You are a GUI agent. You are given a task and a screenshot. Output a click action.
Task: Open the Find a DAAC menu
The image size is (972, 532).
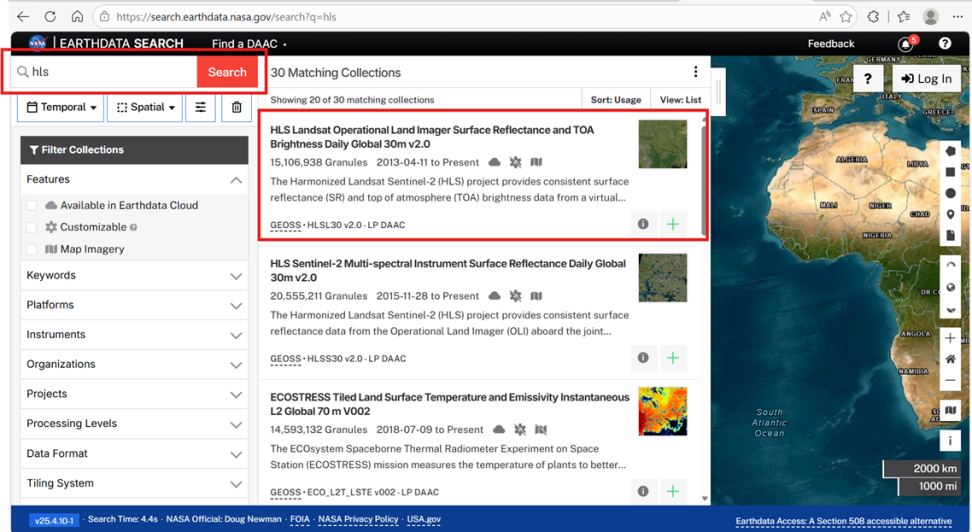pyautogui.click(x=249, y=44)
